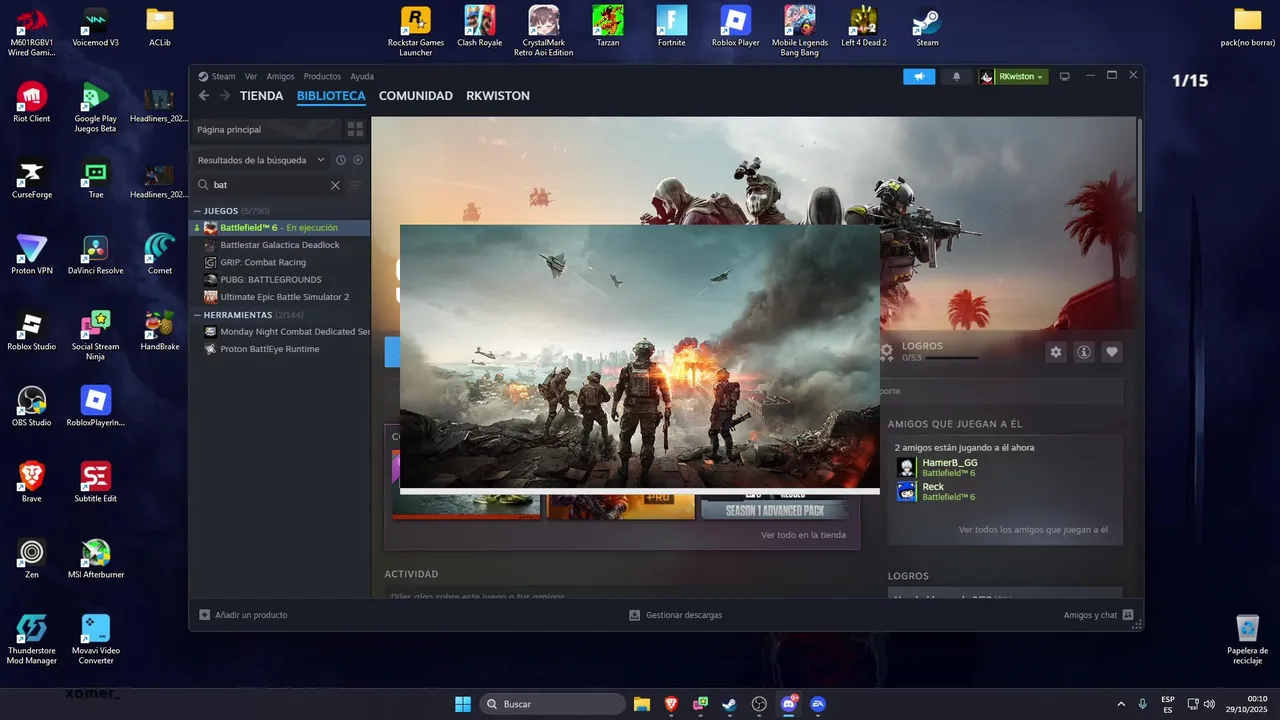
Task: Add Battlefield 6 to favorites heart icon
Action: pos(1112,352)
